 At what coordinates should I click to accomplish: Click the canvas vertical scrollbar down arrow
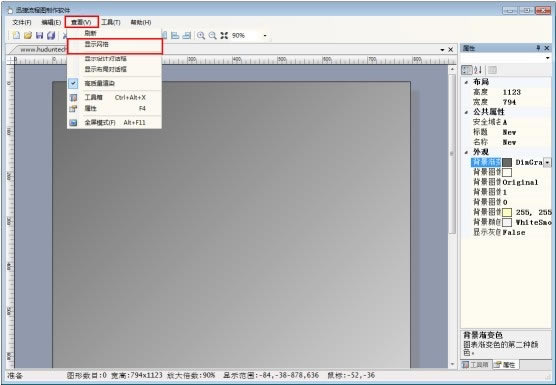click(x=452, y=364)
